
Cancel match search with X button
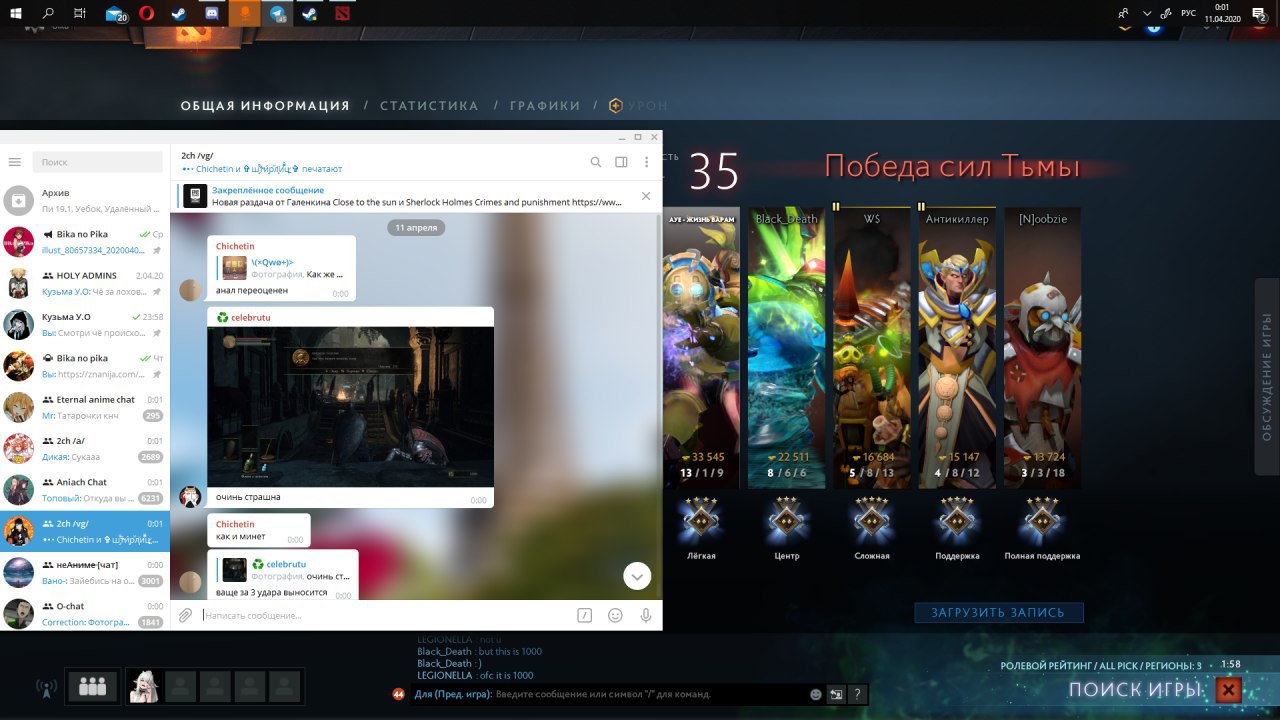coord(1229,690)
